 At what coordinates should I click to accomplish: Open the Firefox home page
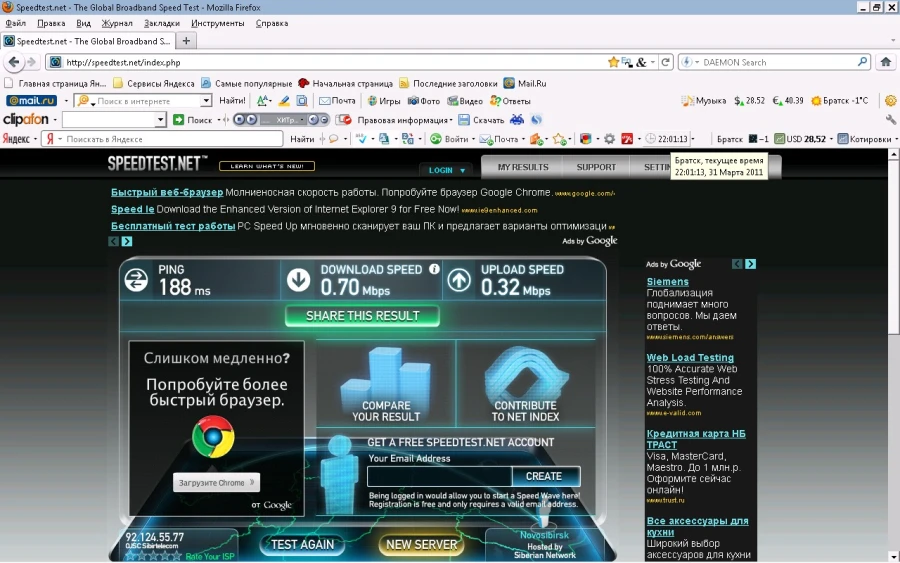tap(886, 62)
